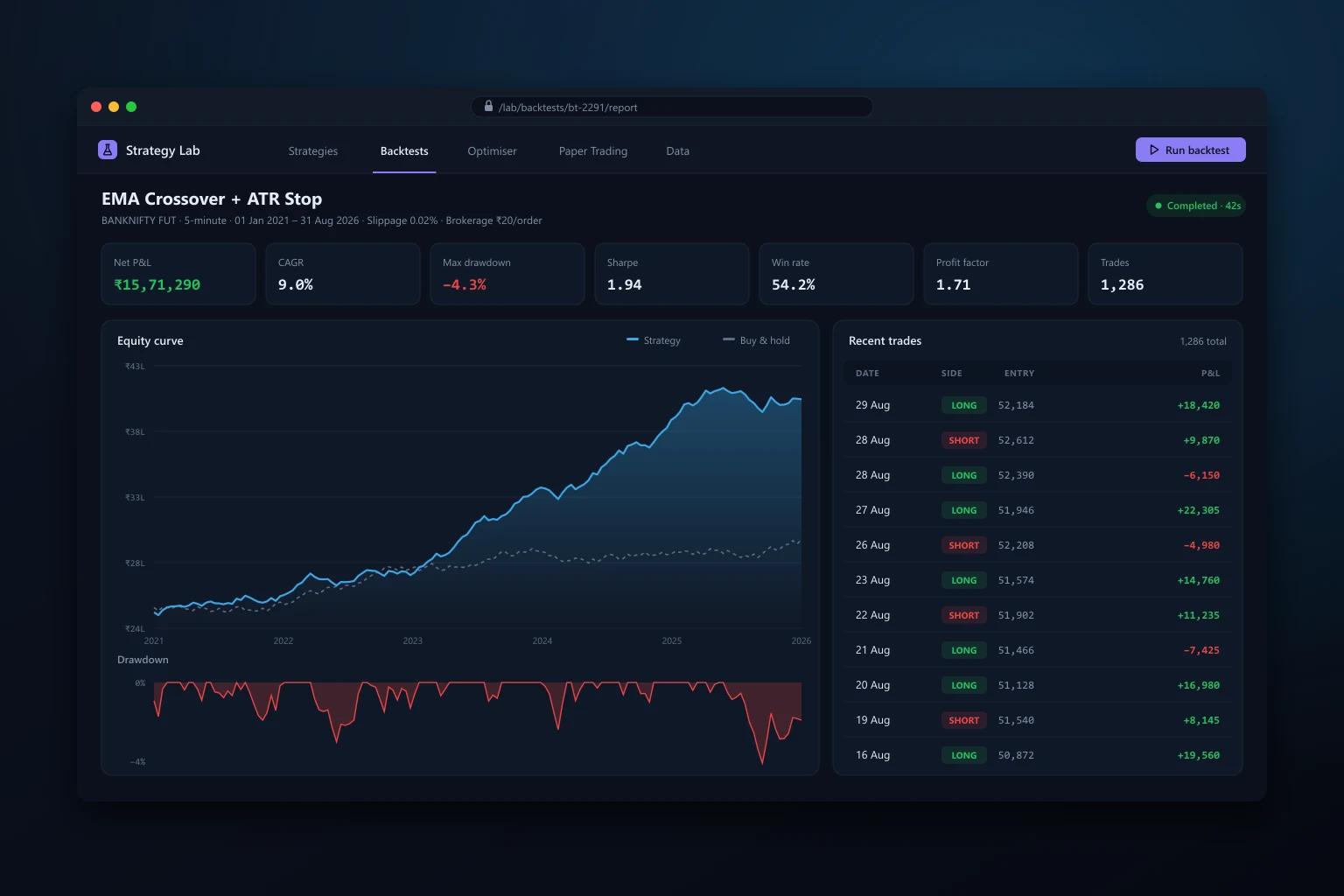Toggle Strategy series in chart legend
Image resolution: width=1344 pixels, height=896 pixels.
tap(654, 340)
